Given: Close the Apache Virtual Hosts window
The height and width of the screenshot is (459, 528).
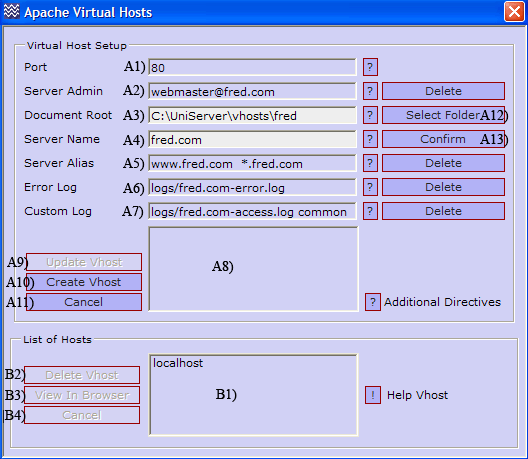Looking at the screenshot, I should tap(514, 12).
